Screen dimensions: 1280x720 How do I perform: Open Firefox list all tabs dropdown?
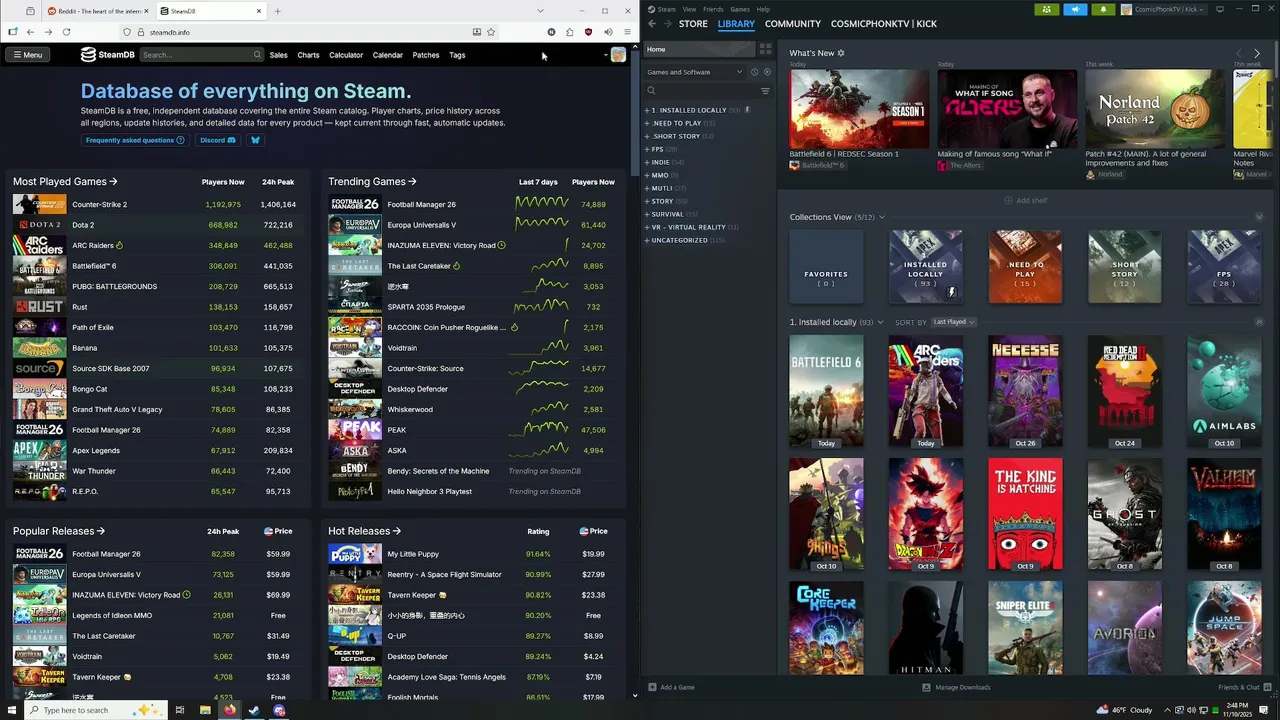point(540,11)
